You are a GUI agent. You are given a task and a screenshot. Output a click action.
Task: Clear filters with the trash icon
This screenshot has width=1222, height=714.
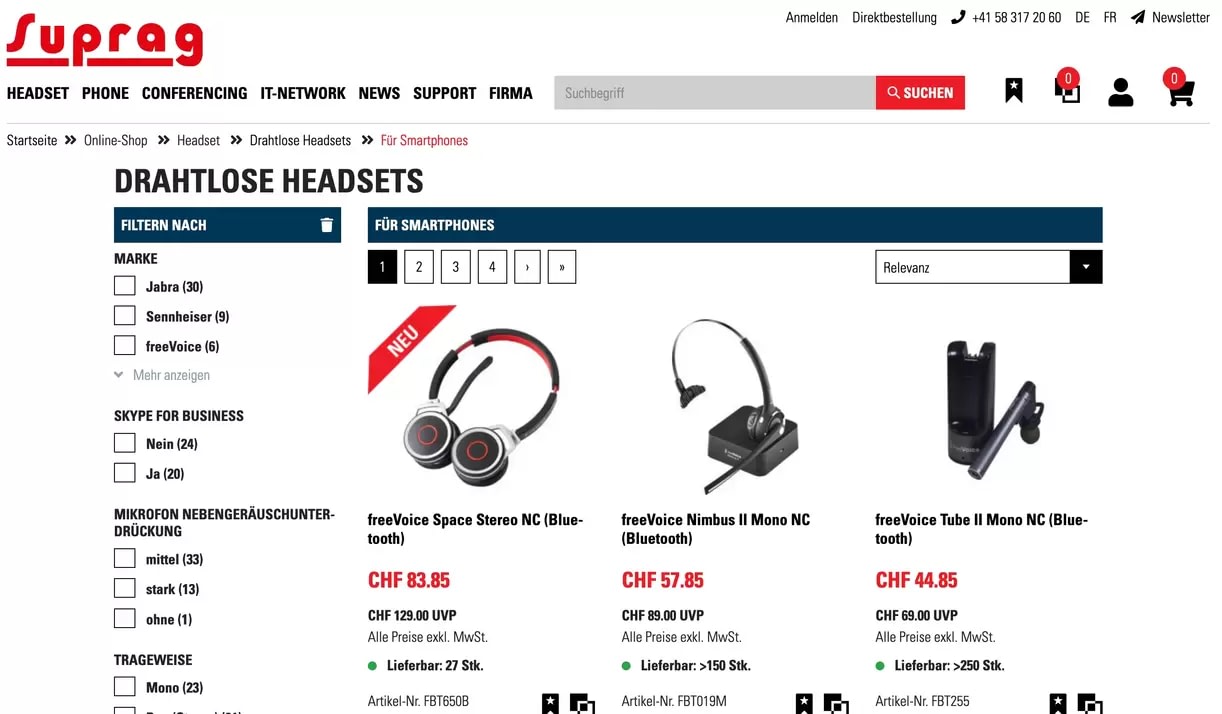click(326, 225)
